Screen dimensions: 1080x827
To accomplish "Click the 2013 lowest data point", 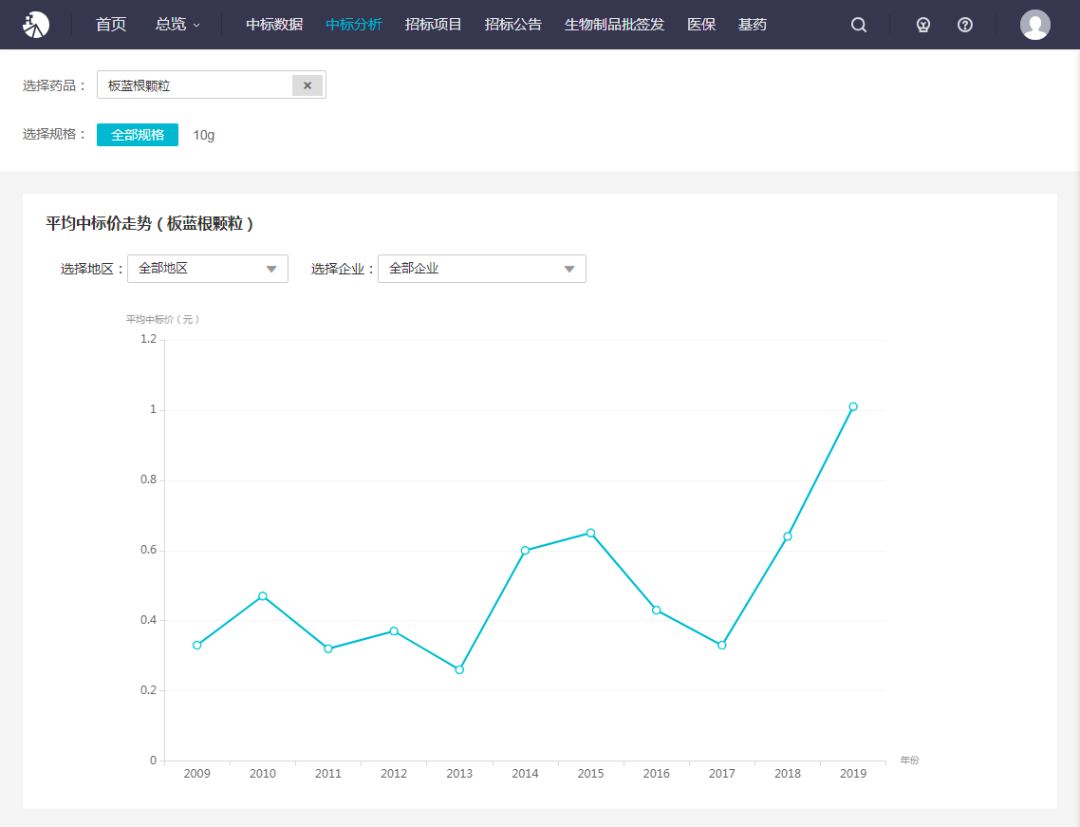I will (x=459, y=669).
